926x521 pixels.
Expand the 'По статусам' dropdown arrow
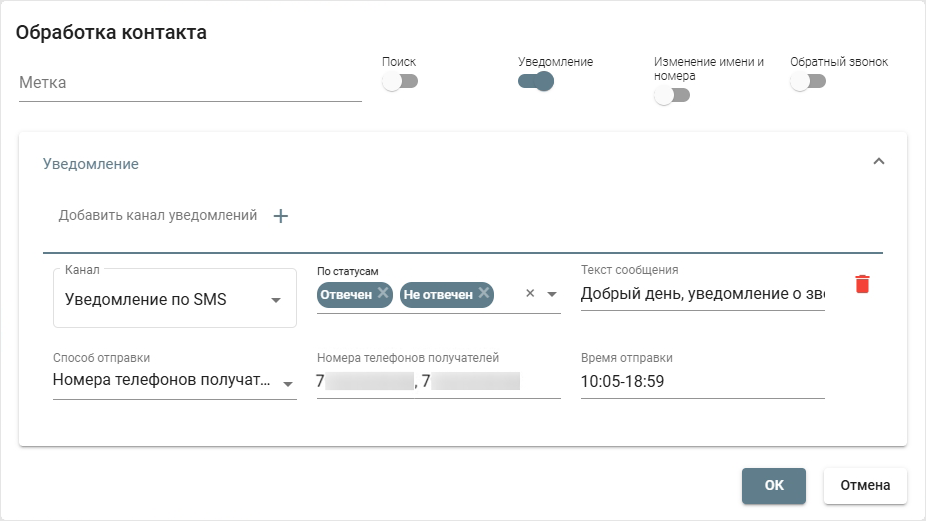551,294
